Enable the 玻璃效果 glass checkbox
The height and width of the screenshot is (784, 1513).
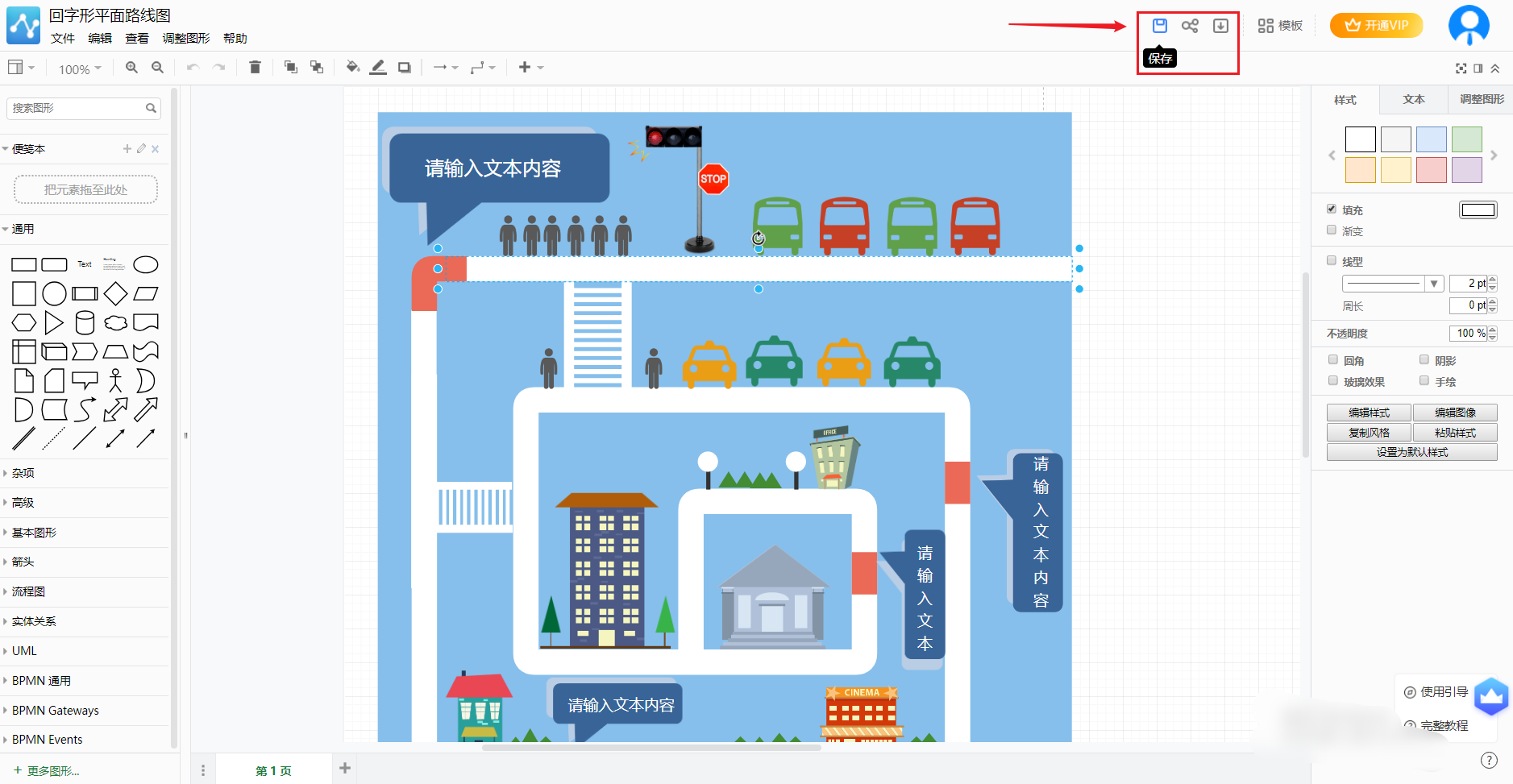point(1333,380)
